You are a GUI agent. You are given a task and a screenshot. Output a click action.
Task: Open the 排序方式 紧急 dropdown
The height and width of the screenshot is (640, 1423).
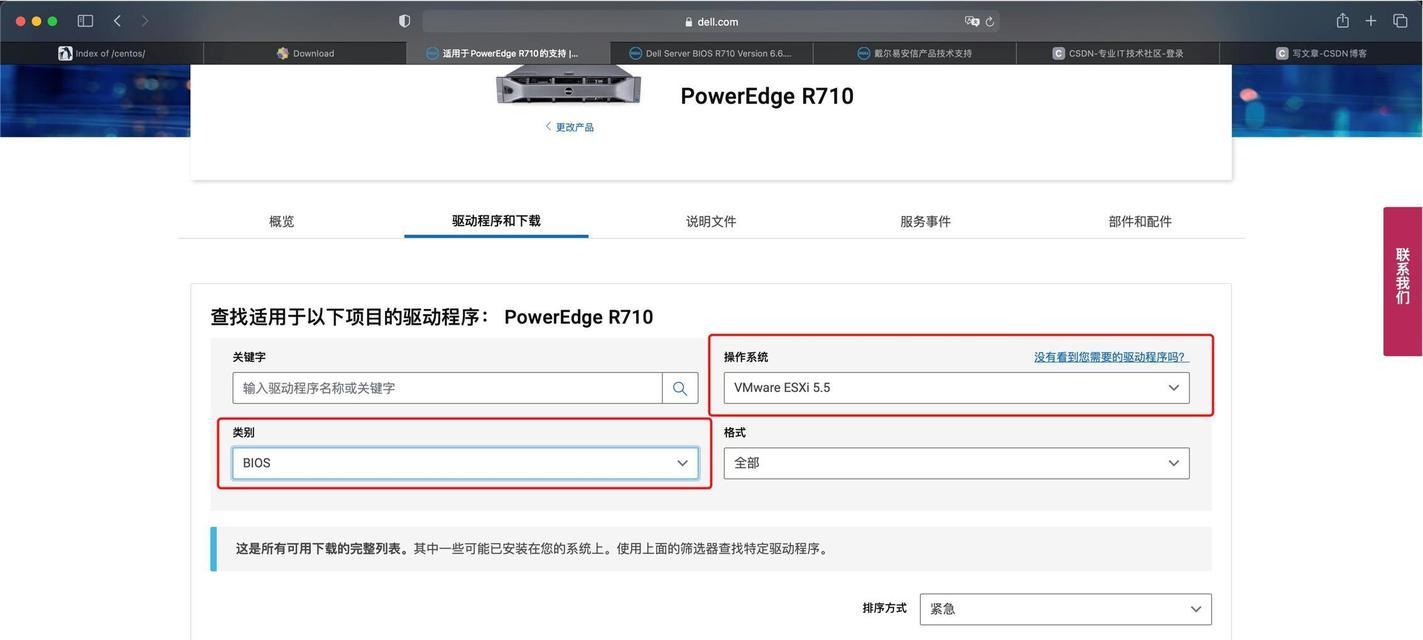pyautogui.click(x=1066, y=609)
